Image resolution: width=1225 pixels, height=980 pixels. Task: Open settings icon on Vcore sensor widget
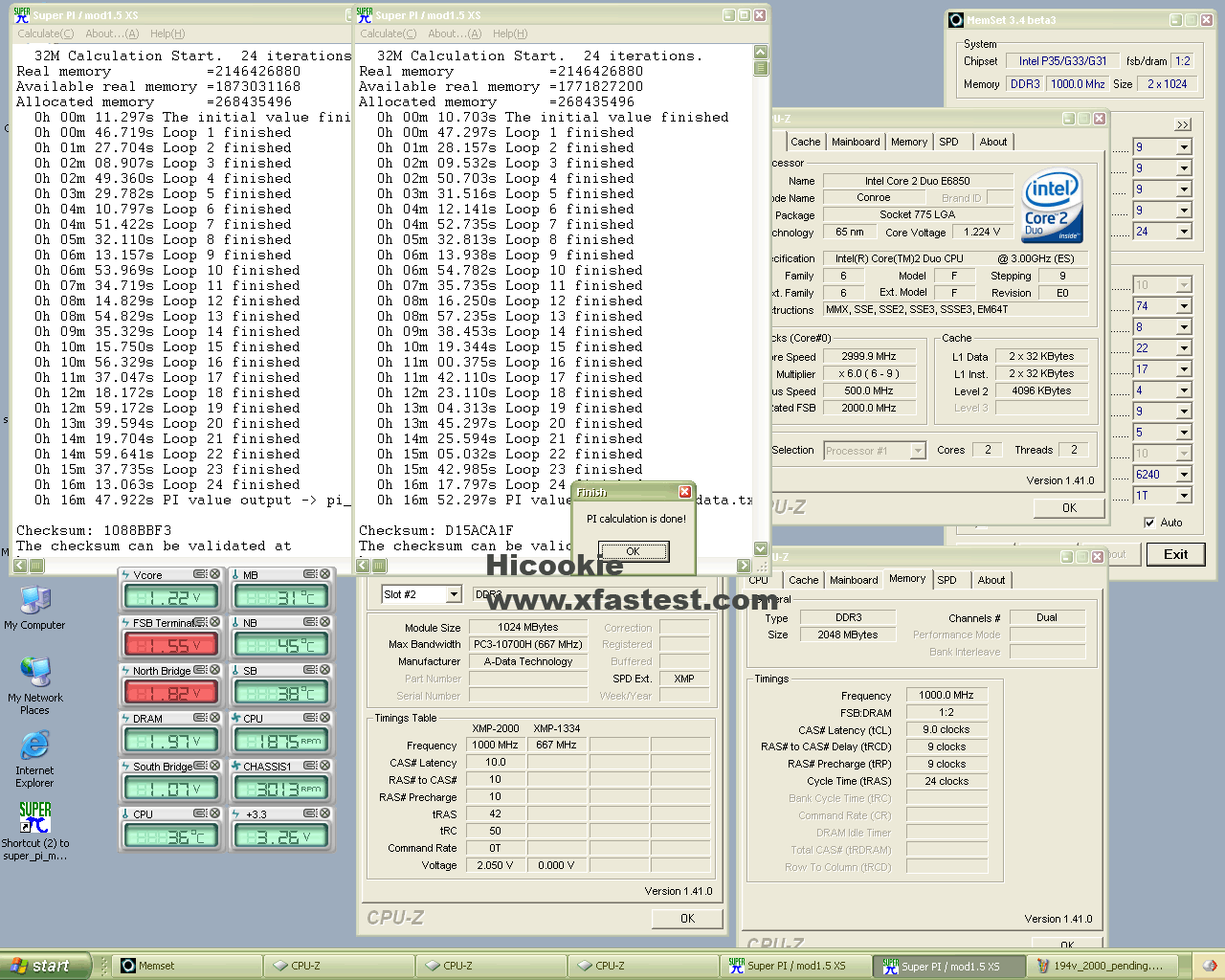[x=200, y=574]
